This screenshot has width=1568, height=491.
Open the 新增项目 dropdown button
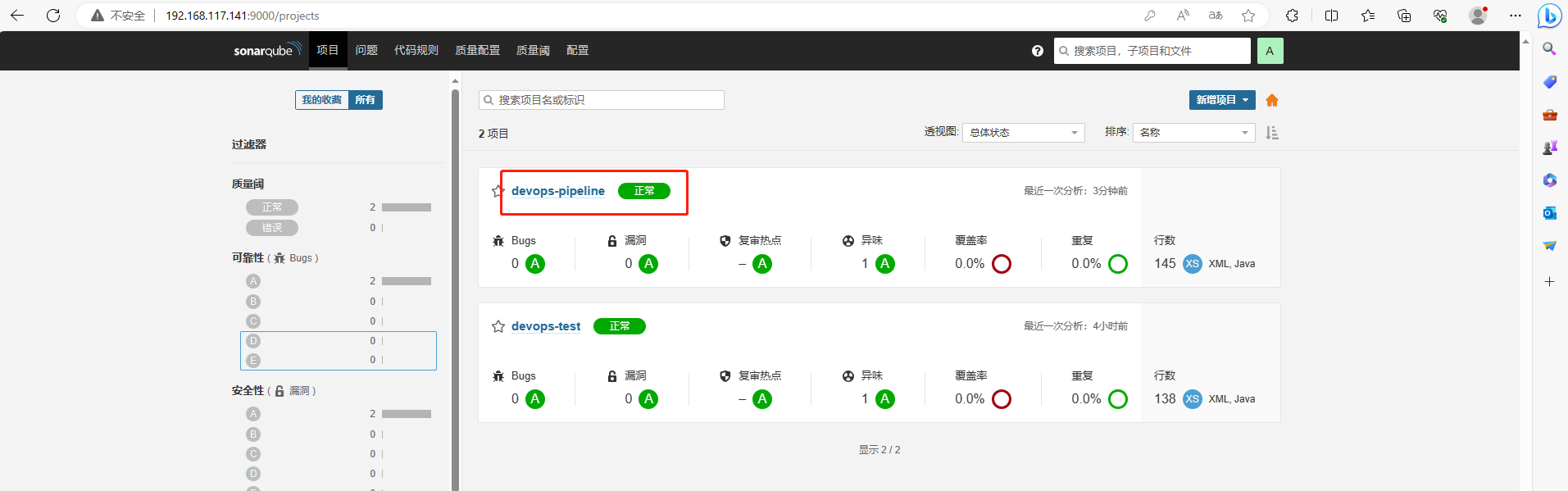click(1221, 100)
